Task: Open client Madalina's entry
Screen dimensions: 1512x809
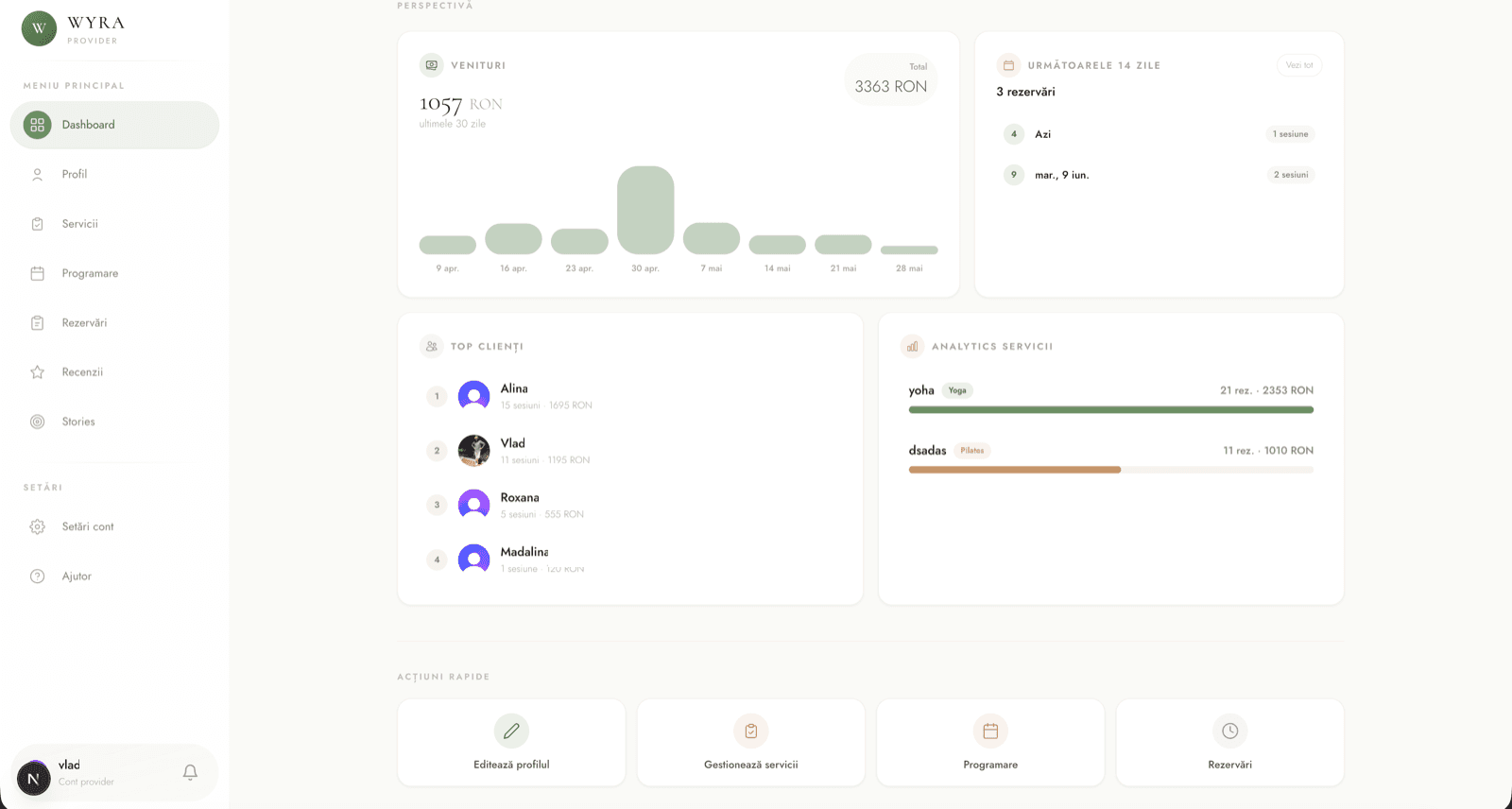Action: click(630, 559)
